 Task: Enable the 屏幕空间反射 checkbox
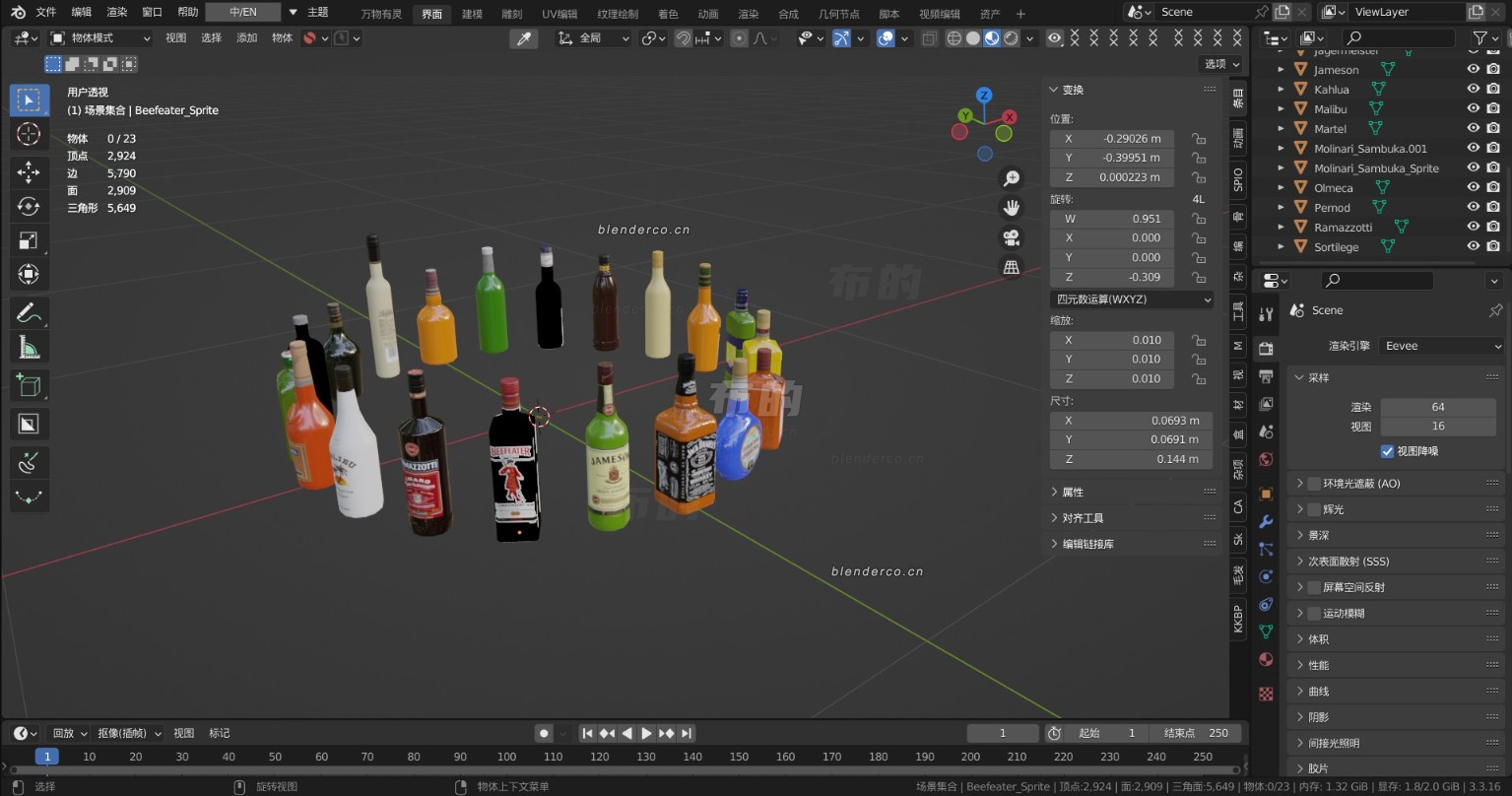coord(1314,587)
